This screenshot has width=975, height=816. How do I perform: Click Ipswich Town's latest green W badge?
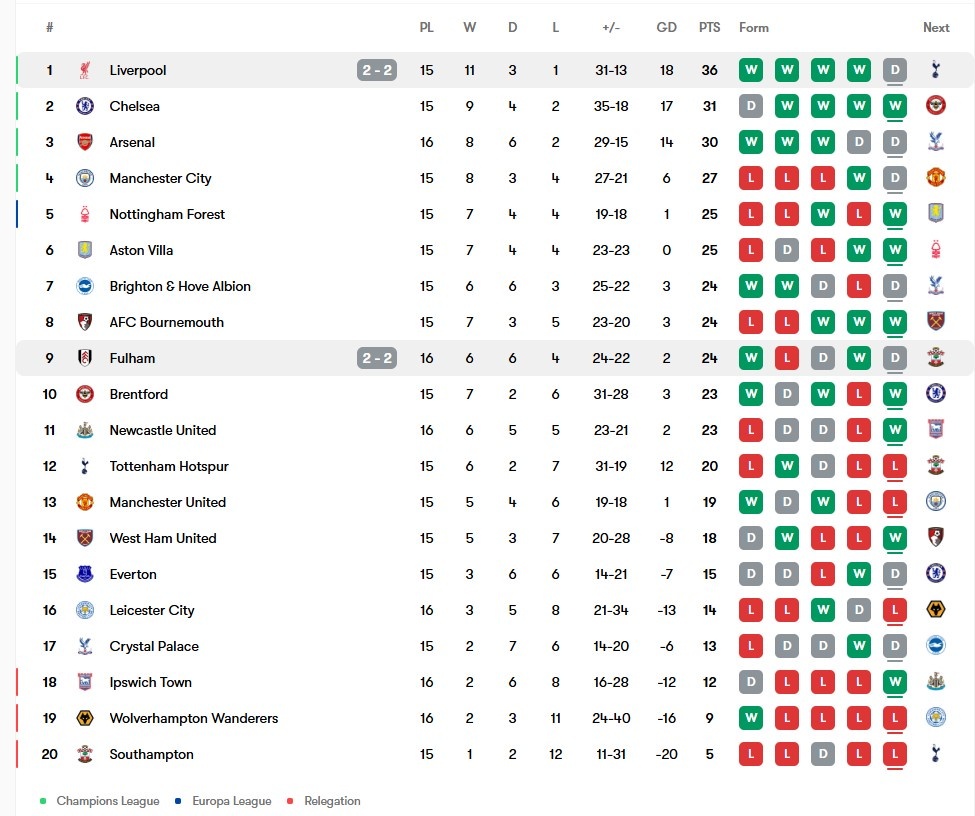click(x=895, y=682)
